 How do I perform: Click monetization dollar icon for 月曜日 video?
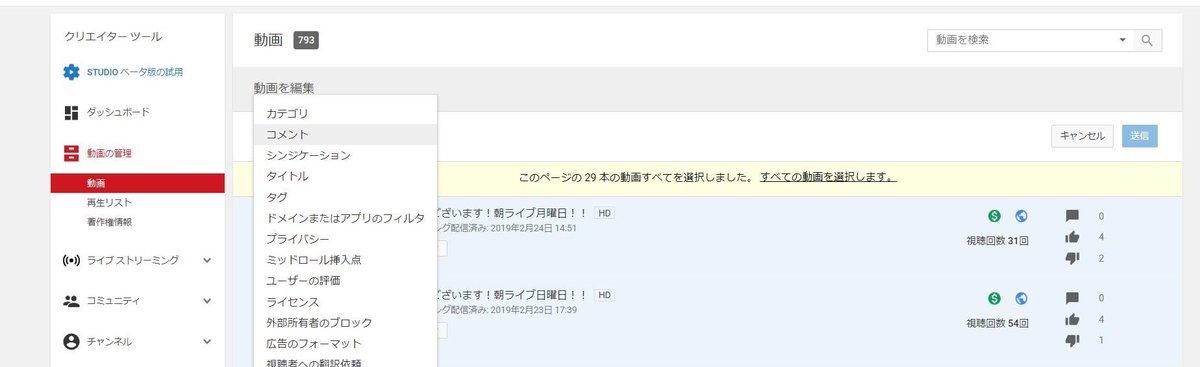pos(994,215)
